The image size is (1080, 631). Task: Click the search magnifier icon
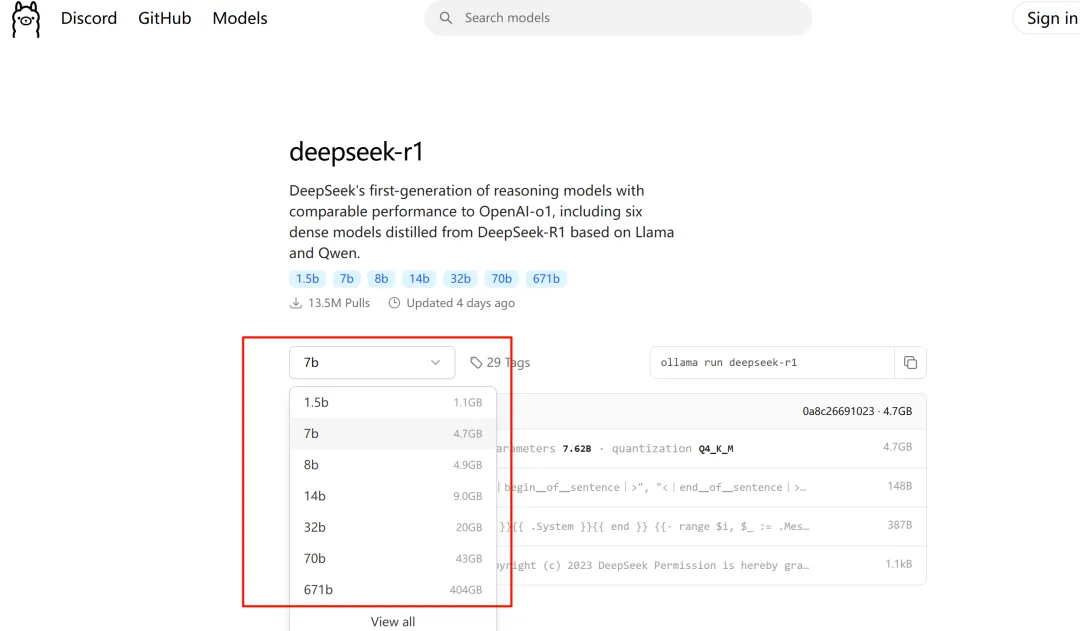[446, 18]
